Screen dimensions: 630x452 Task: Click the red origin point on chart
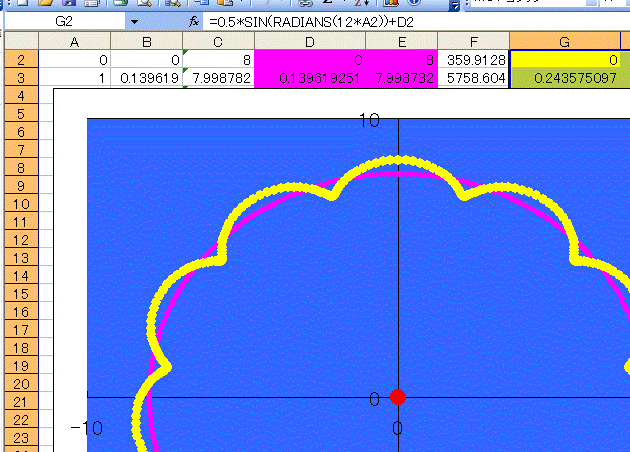[x=398, y=397]
